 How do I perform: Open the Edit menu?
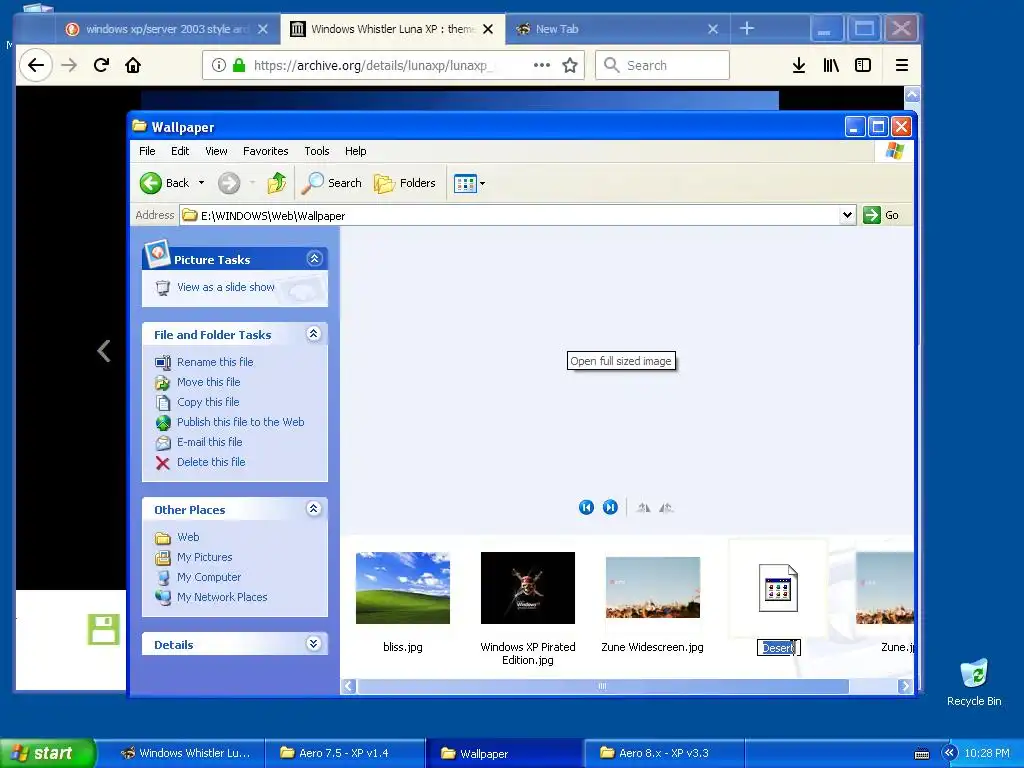180,151
